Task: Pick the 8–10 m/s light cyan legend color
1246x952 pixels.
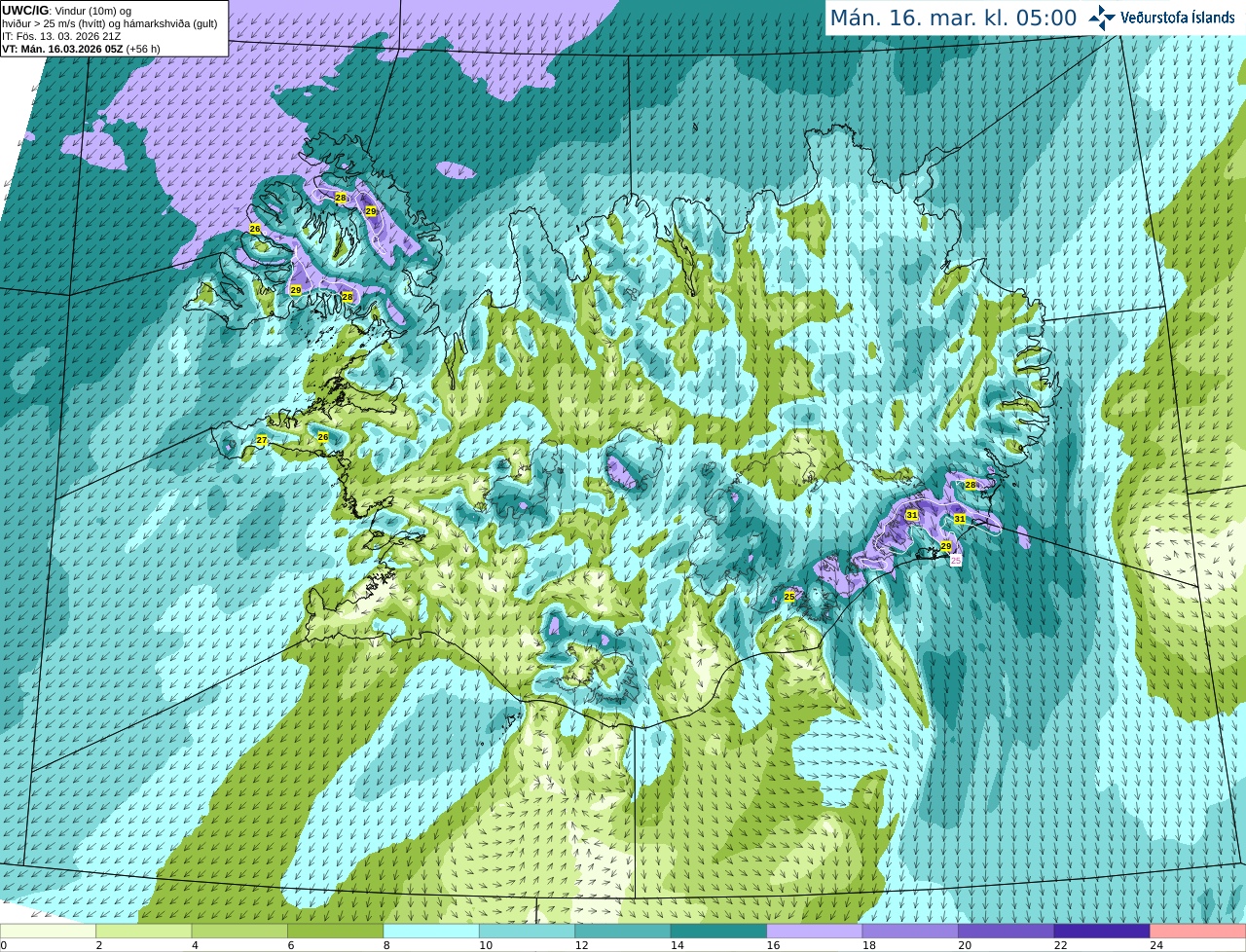Action: (431, 931)
